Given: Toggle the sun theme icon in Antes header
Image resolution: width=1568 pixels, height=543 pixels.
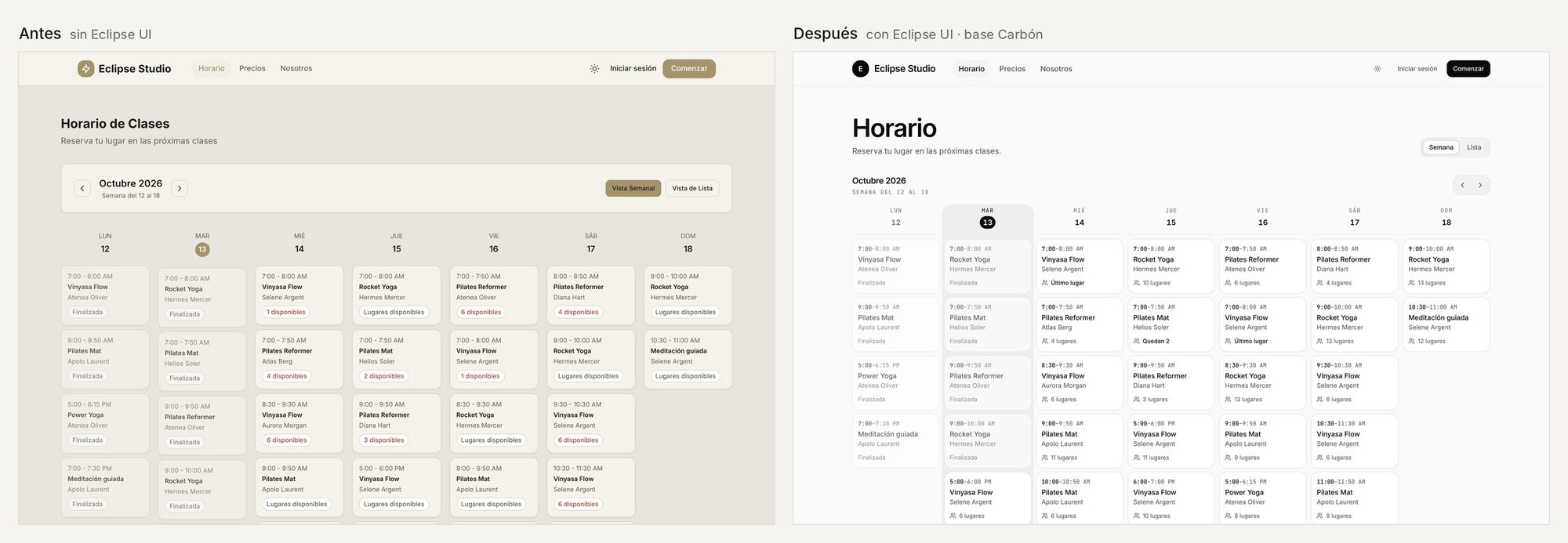Looking at the screenshot, I should (x=594, y=69).
